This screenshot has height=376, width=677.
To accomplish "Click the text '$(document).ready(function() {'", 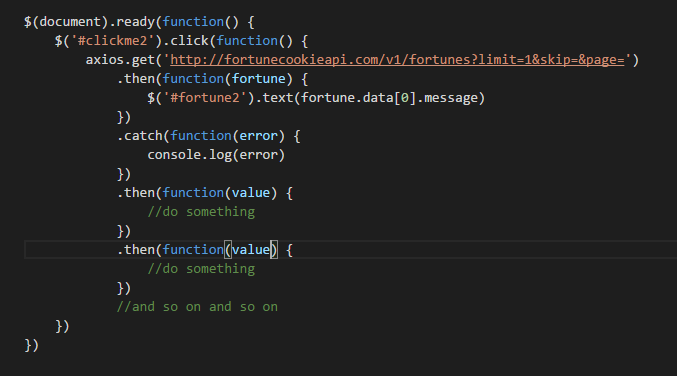I will [139, 22].
